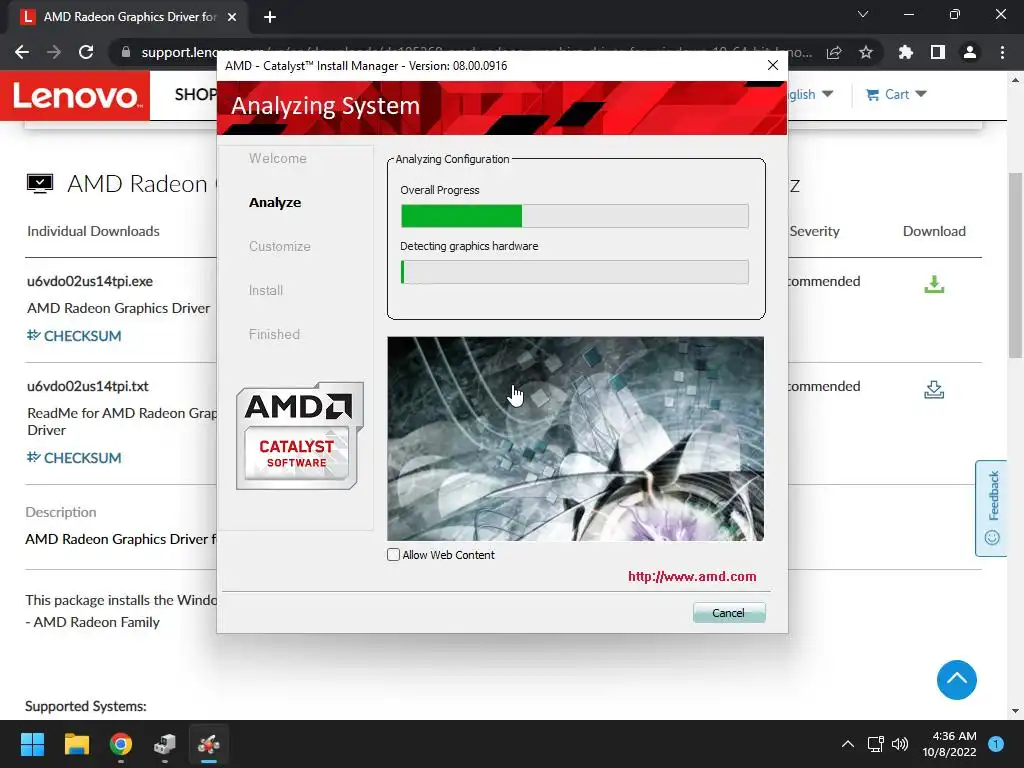Screen dimensions: 1024x768
Task: Click the scroll-to-top blue arrow button
Action: click(x=956, y=680)
